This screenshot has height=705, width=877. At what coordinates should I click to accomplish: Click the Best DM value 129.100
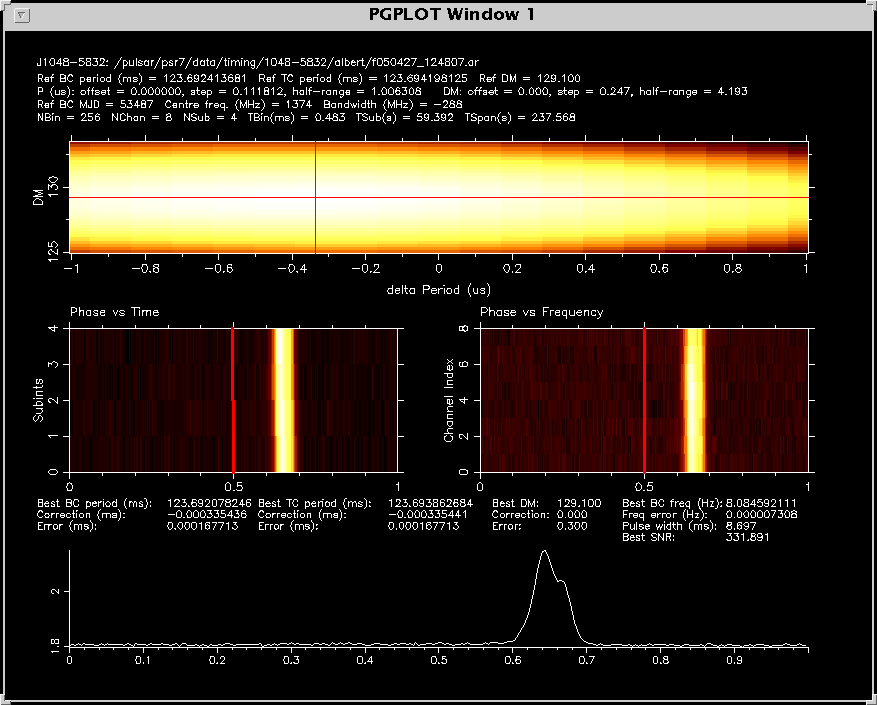[581, 503]
